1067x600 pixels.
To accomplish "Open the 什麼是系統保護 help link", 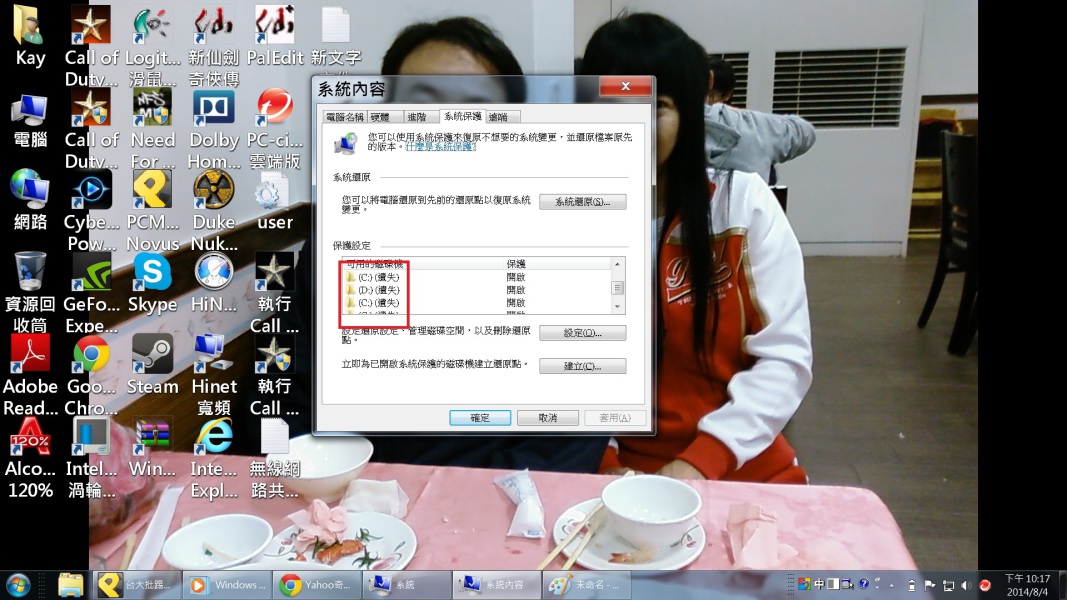I will tap(440, 146).
